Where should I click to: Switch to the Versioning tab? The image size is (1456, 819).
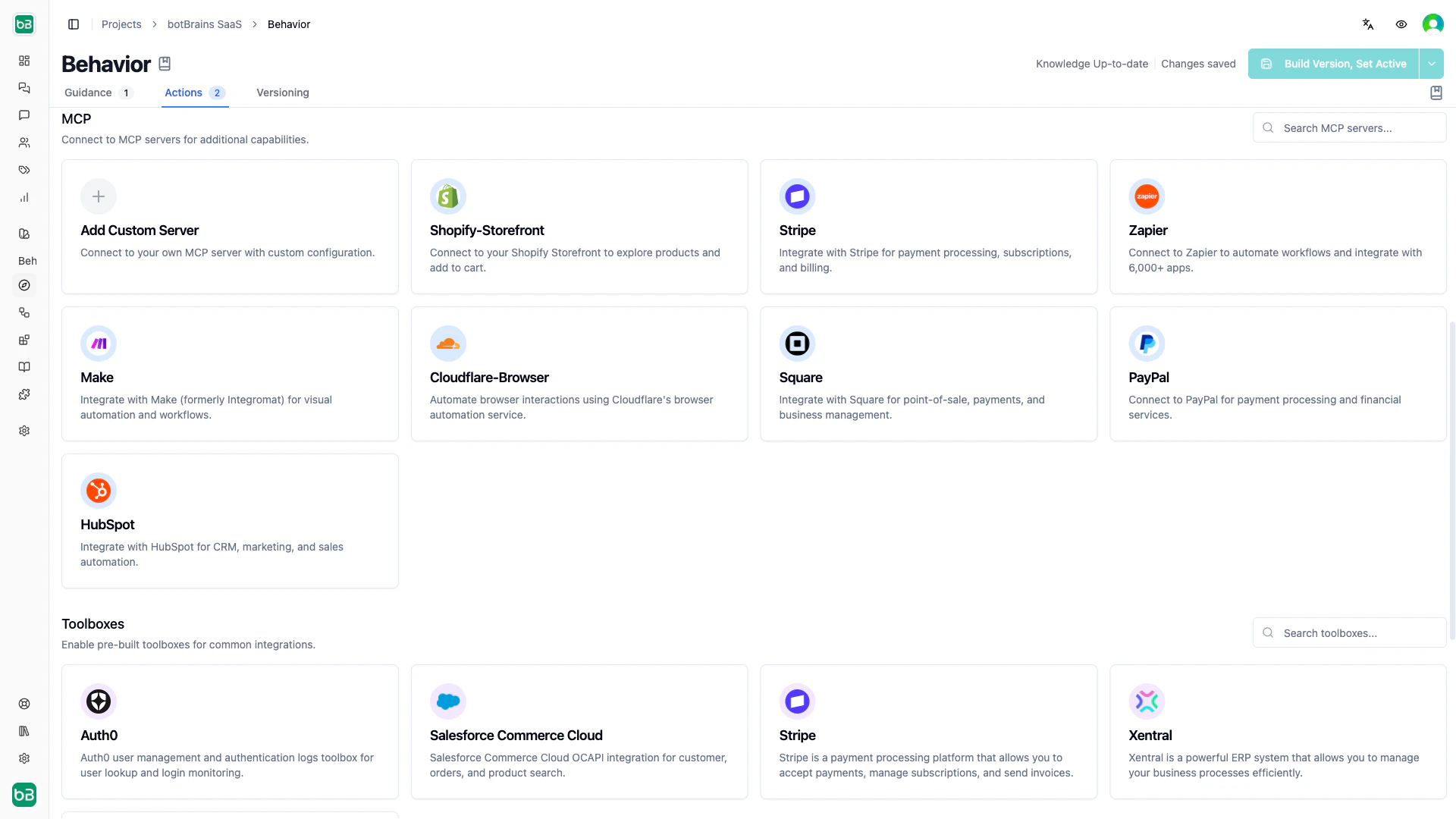283,93
